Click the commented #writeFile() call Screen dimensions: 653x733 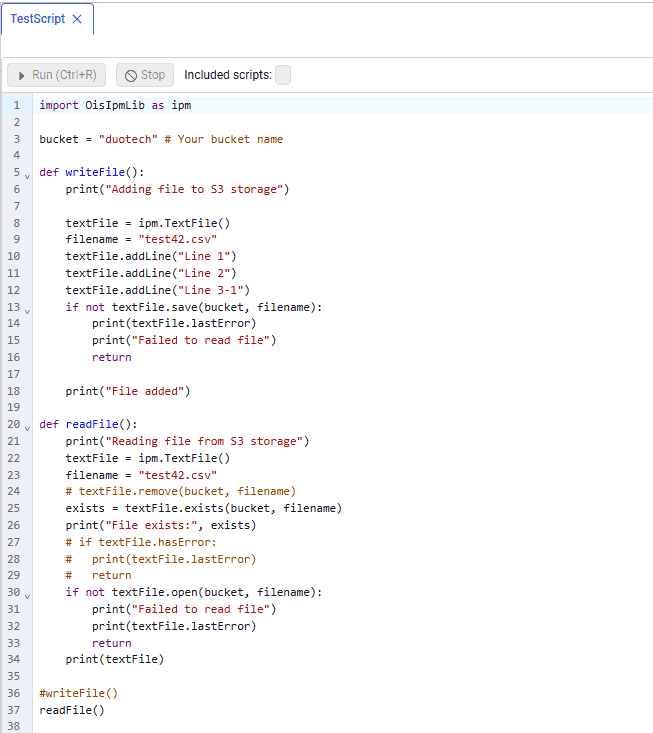click(79, 693)
